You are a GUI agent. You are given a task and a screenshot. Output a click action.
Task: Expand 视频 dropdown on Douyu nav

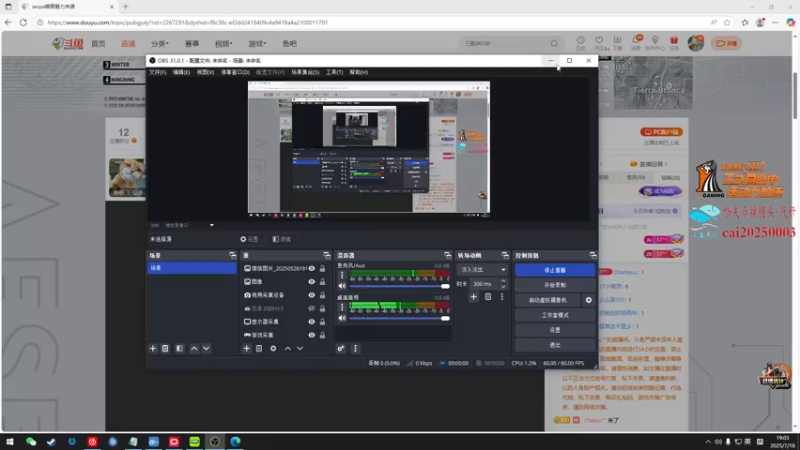click(x=223, y=44)
